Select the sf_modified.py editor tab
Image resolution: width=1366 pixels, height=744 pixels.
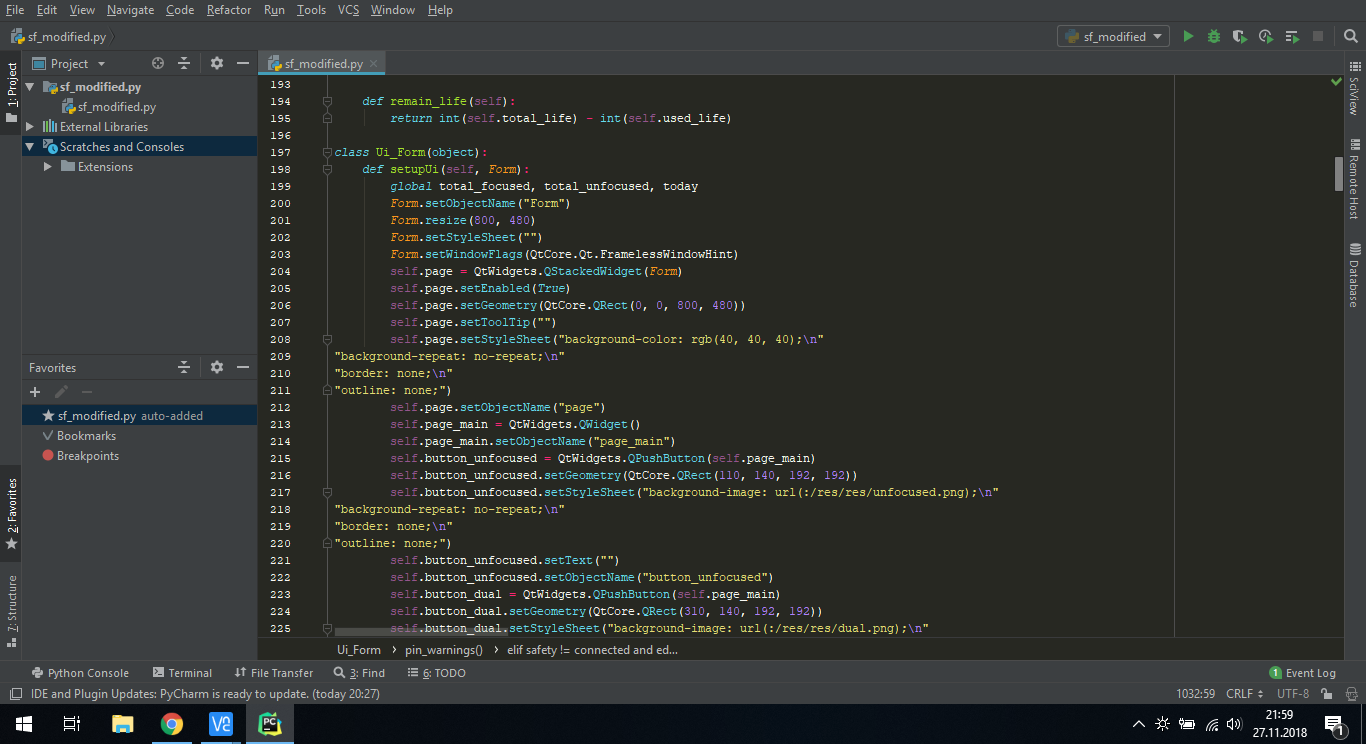[322, 63]
